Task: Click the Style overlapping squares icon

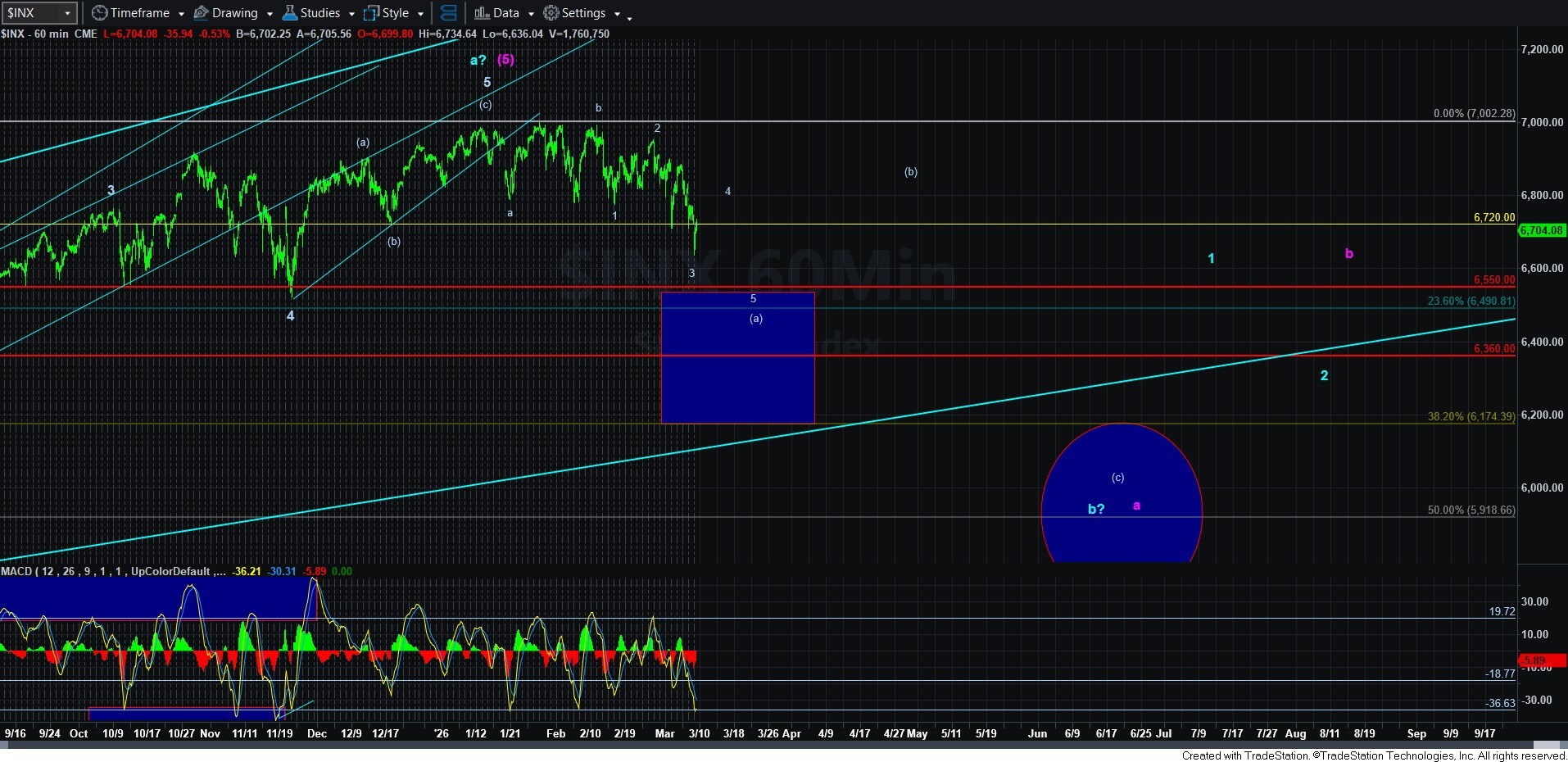Action: coord(372,13)
